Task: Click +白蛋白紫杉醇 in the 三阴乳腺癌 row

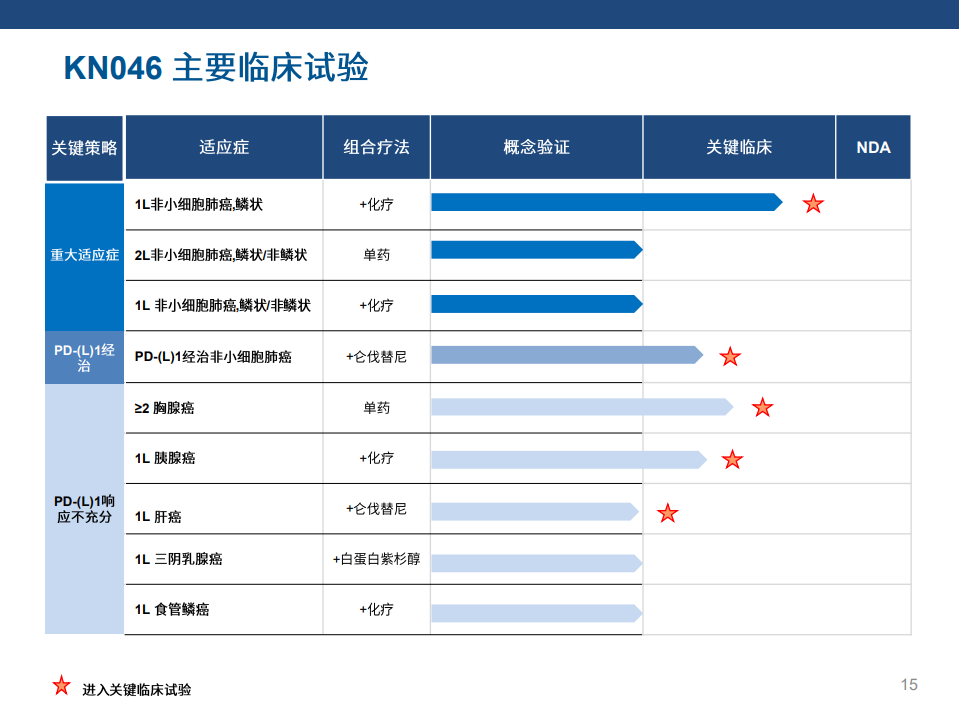Action: tap(376, 558)
